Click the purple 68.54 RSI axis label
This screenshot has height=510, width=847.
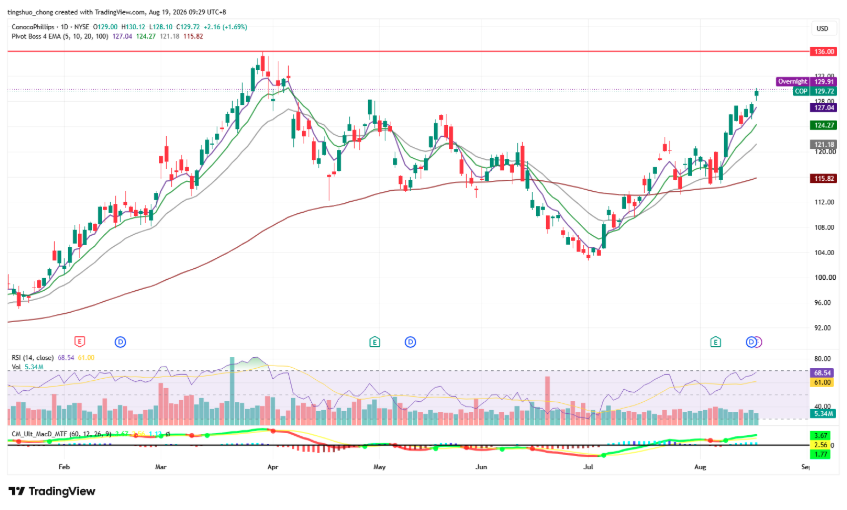[823, 373]
